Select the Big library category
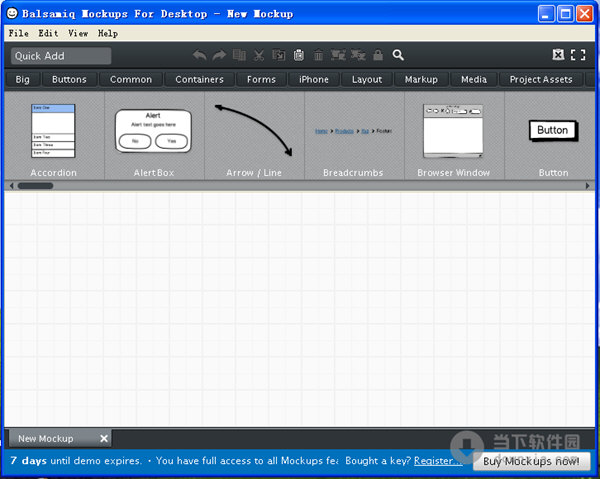Image resolution: width=600 pixels, height=479 pixels. click(x=22, y=80)
